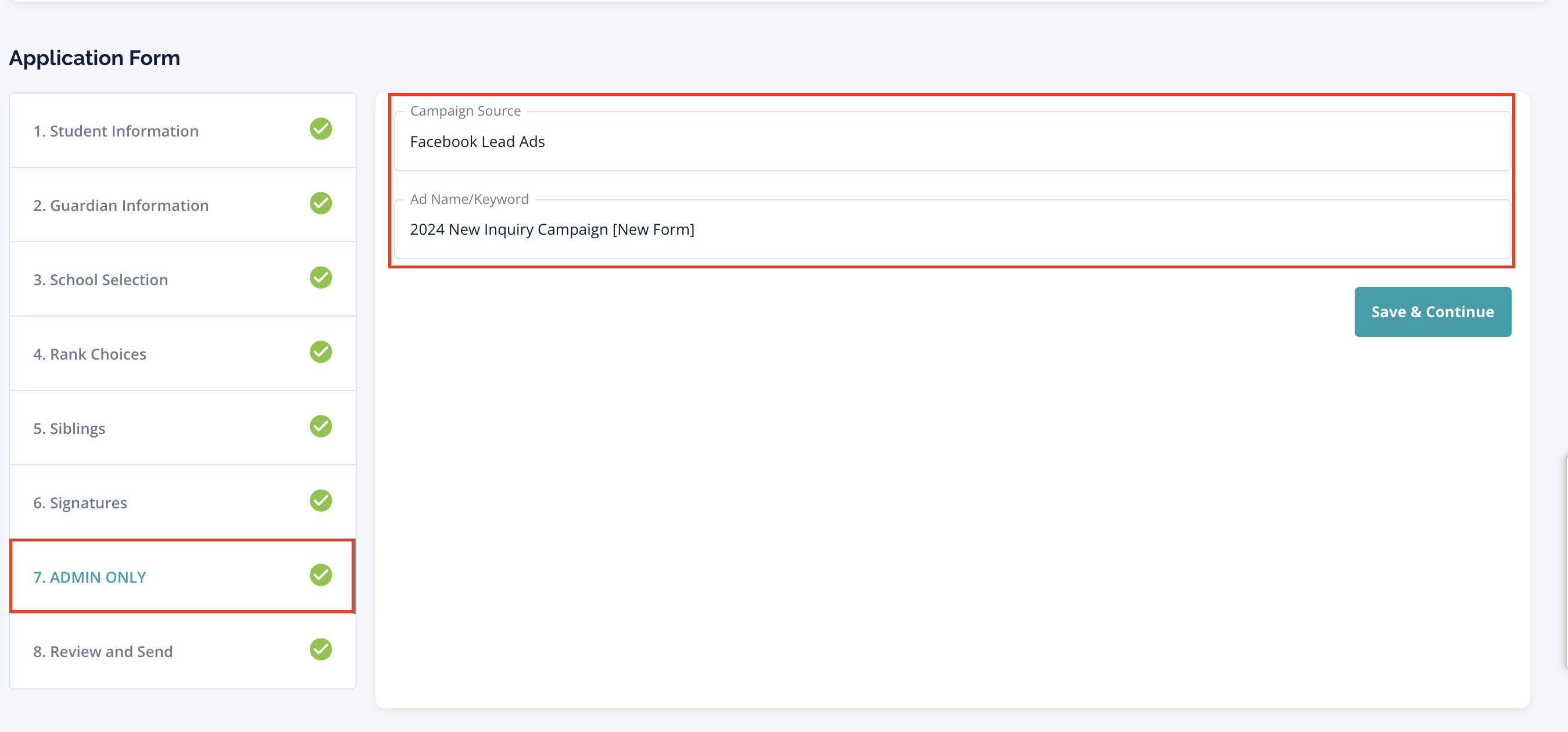This screenshot has height=732, width=1568.
Task: Click Siblings step checkmark icon
Action: (x=321, y=426)
